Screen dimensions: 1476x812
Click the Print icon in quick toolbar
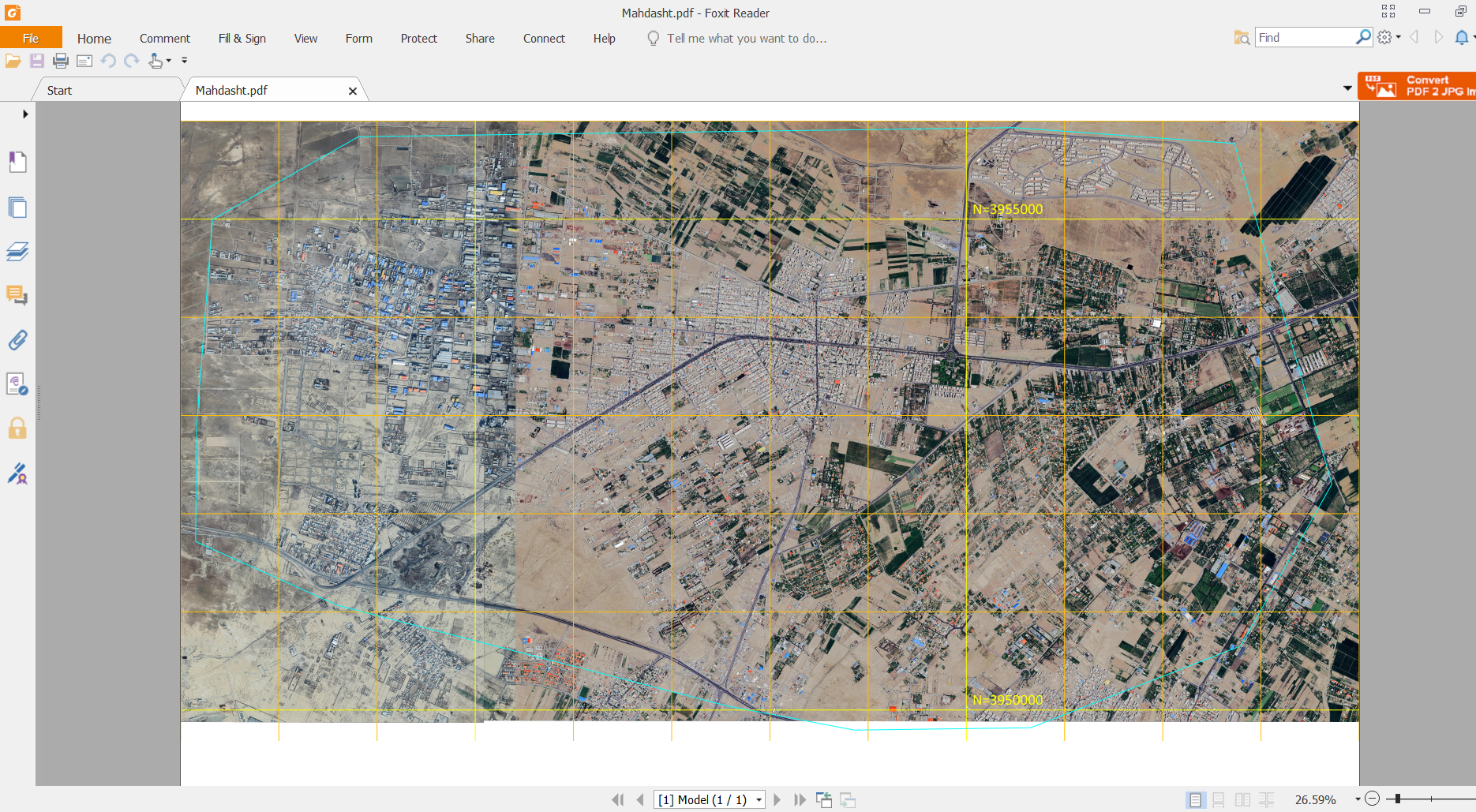[61, 61]
